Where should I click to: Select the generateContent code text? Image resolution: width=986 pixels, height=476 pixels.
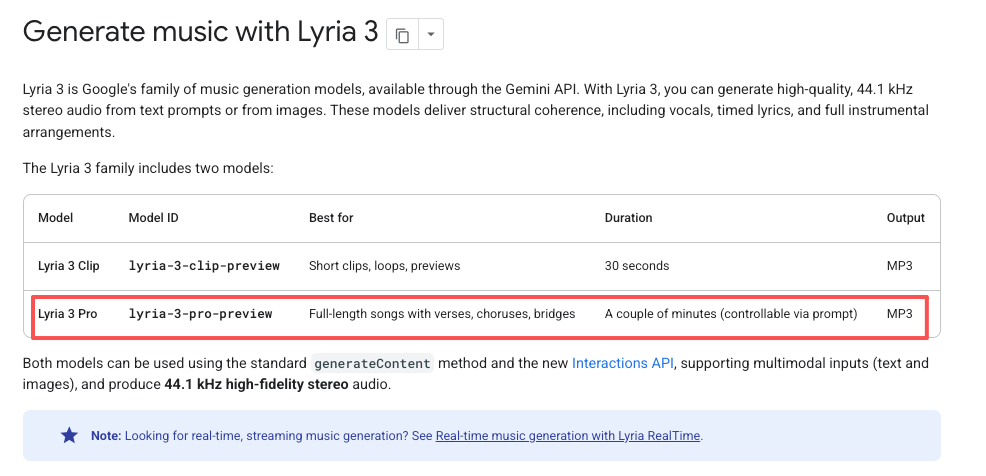[372, 363]
